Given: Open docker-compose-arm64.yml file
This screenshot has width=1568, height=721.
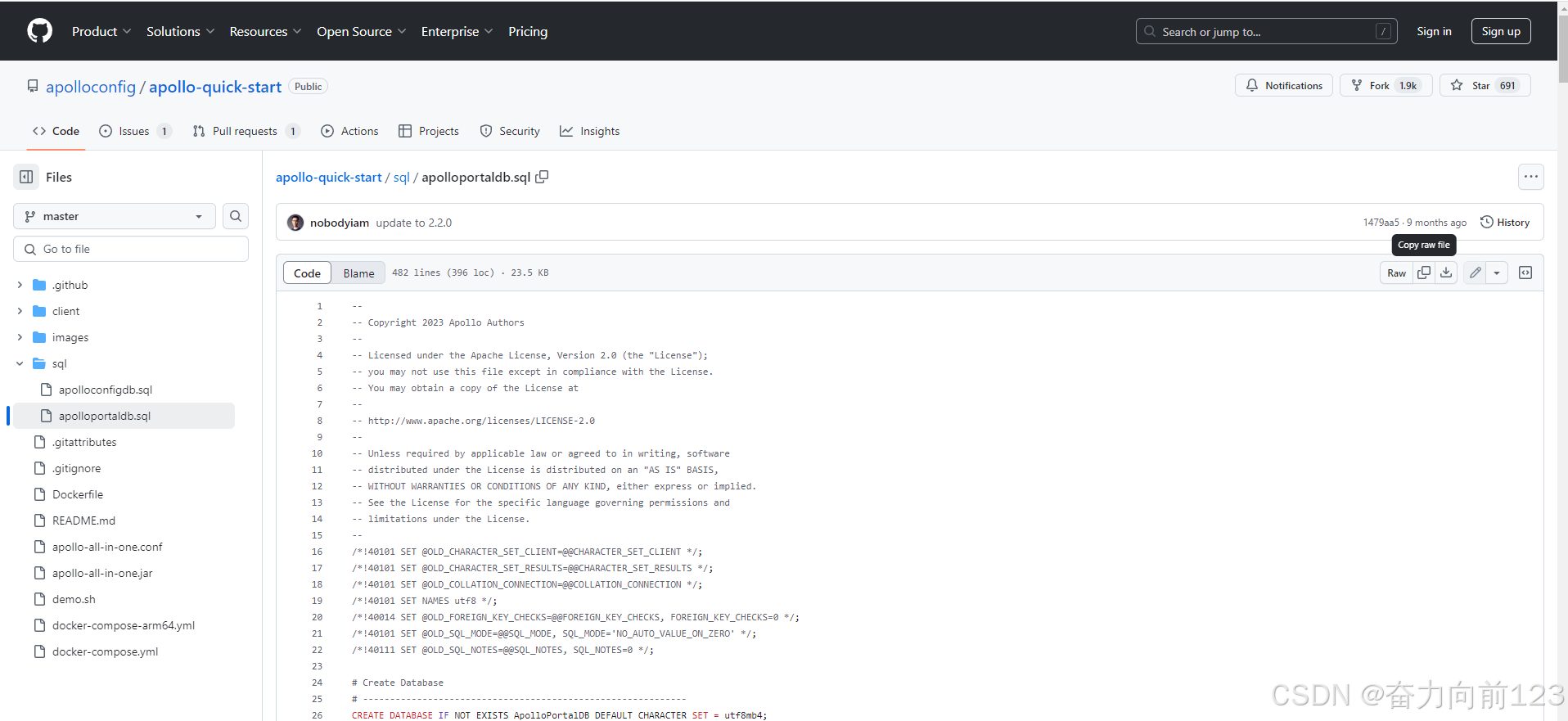Looking at the screenshot, I should click(x=124, y=625).
